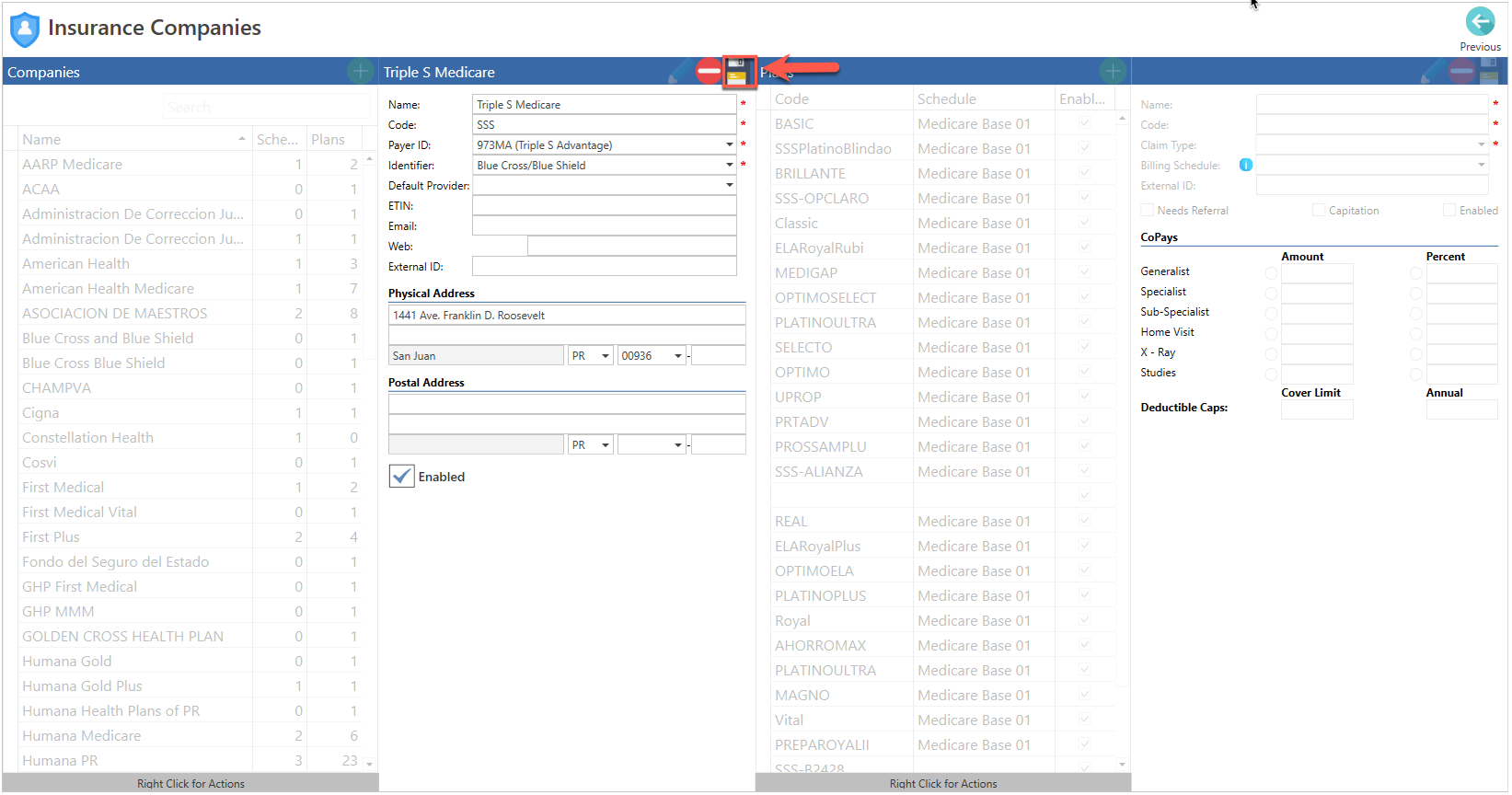The width and height of the screenshot is (1512, 795).
Task: Select the SSSPlatinoBlindao plan row
Action: (942, 148)
